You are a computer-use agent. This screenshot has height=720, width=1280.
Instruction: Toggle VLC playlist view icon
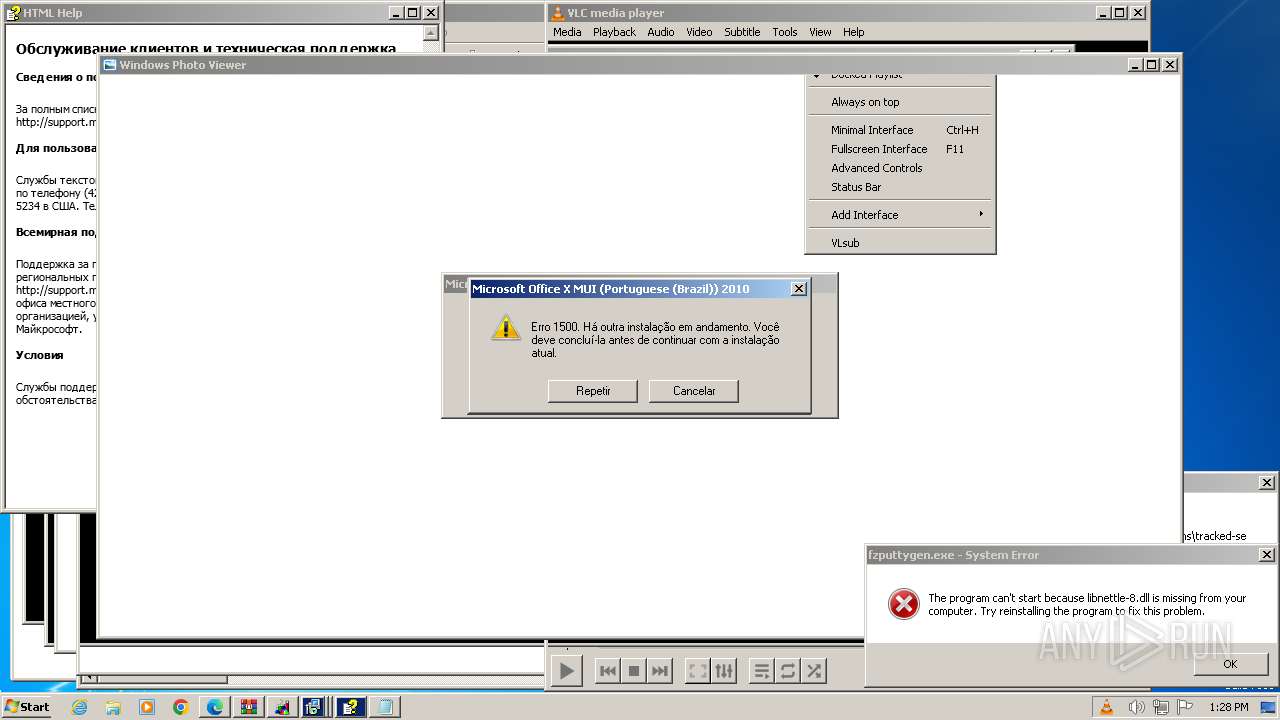pyautogui.click(x=762, y=671)
